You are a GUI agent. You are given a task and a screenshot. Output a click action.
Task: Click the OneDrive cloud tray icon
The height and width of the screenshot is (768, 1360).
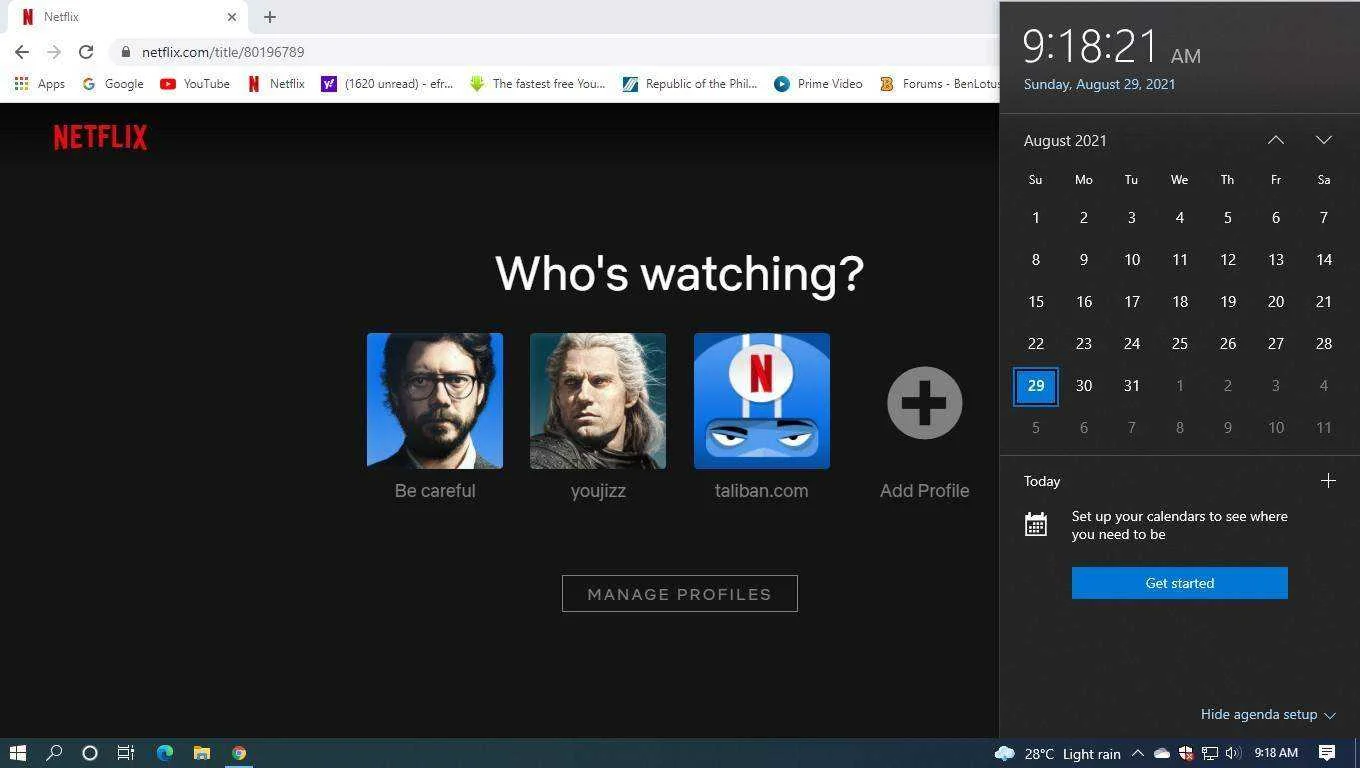[x=1162, y=753]
